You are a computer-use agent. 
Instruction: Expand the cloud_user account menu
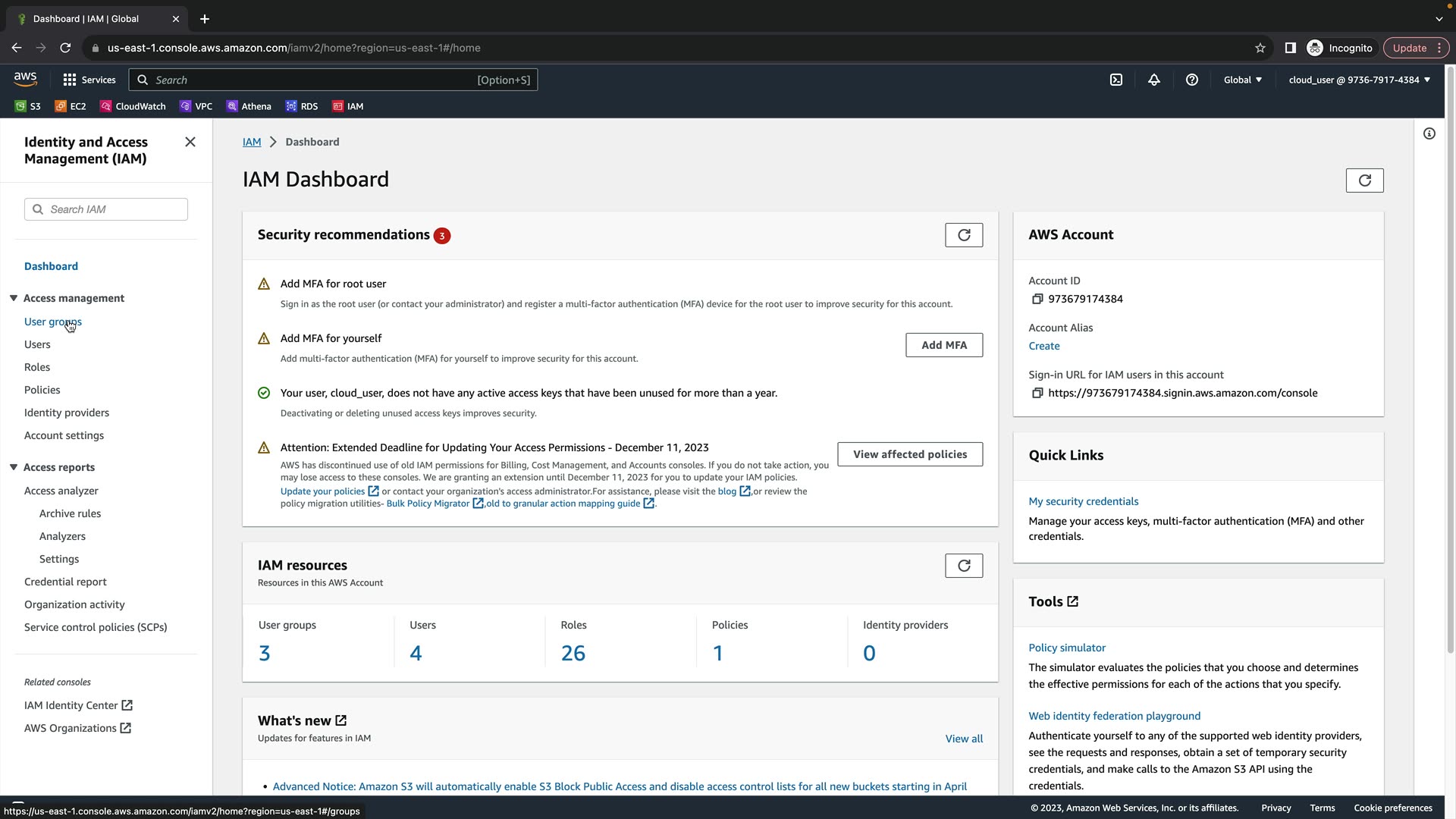click(1359, 80)
